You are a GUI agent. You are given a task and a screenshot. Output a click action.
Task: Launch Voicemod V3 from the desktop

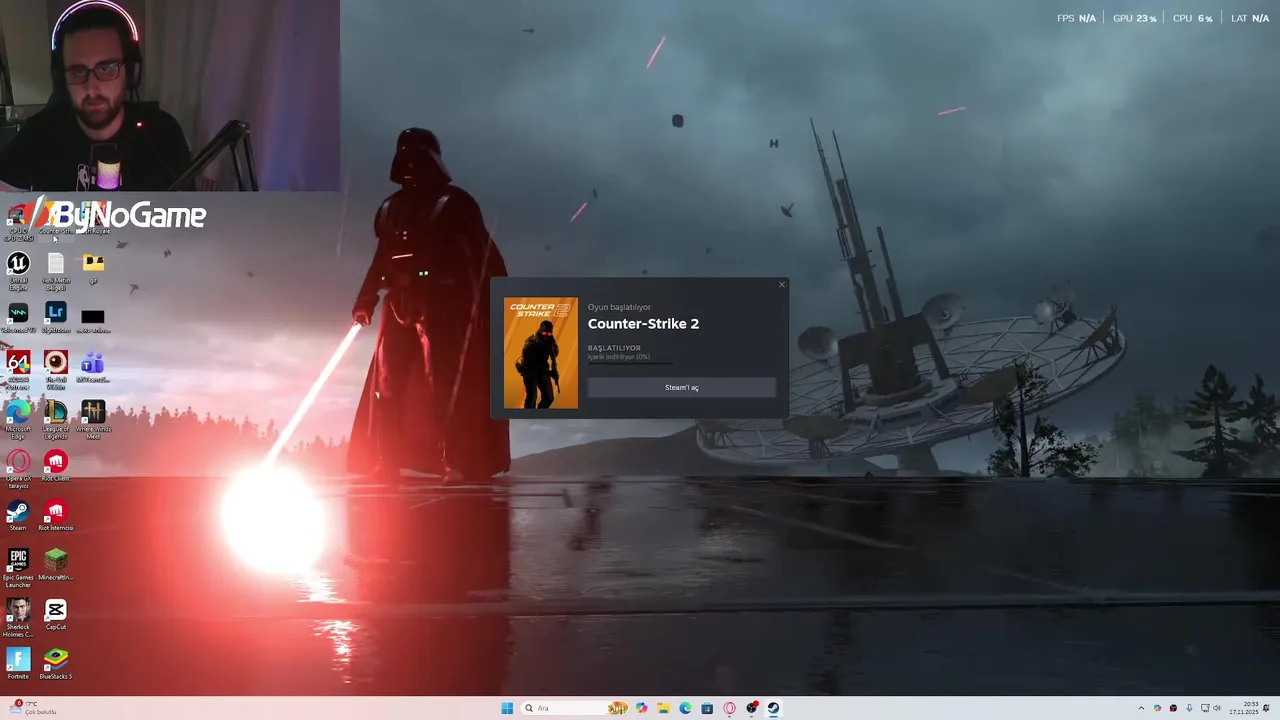18,318
